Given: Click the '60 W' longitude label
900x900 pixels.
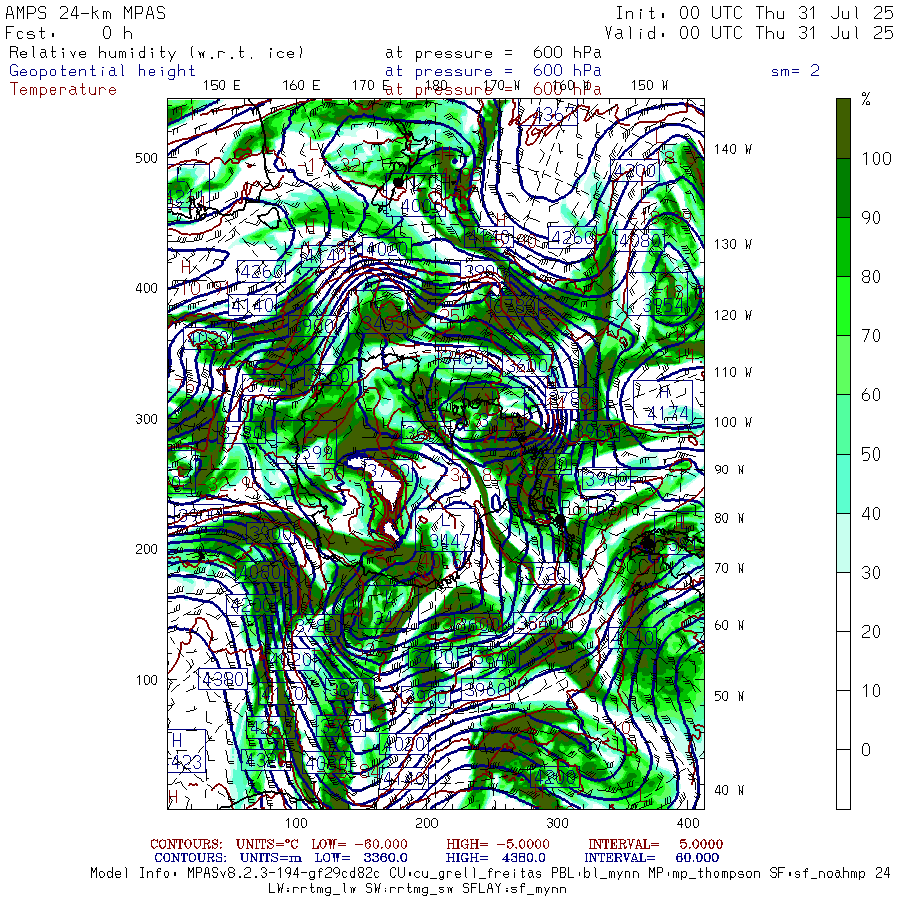Looking at the screenshot, I should (729, 625).
